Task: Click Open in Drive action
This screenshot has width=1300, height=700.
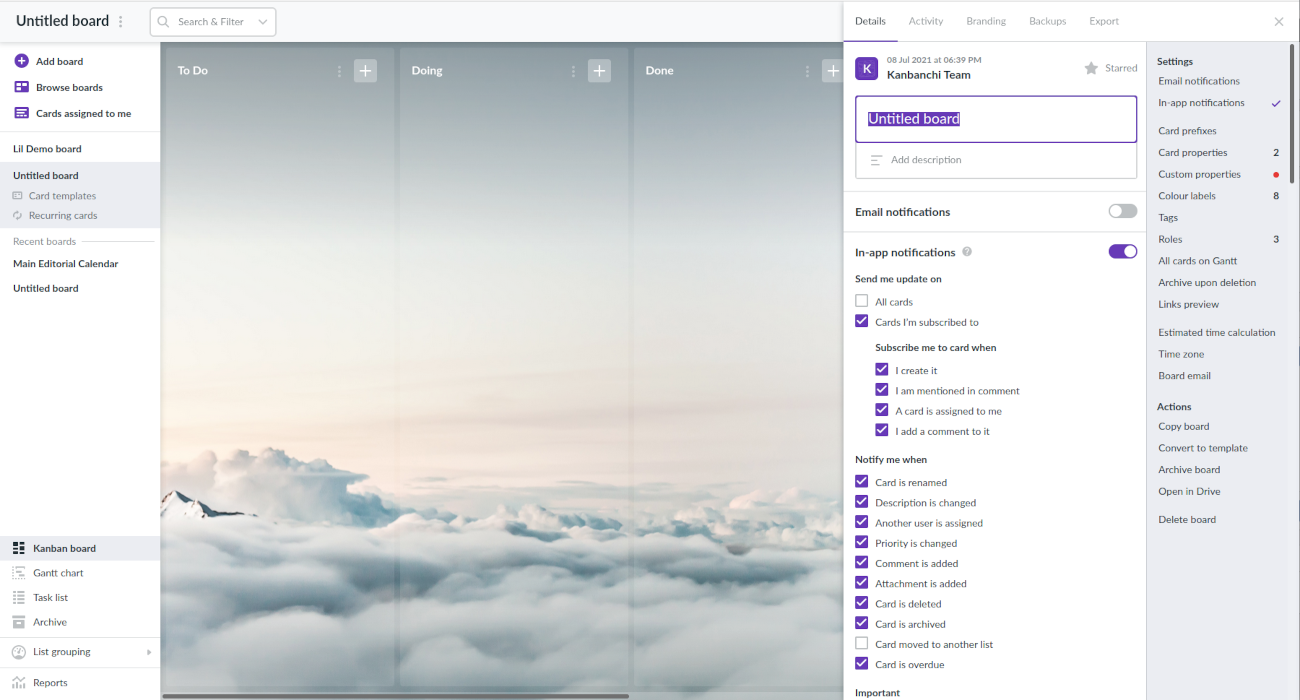Action: [x=1189, y=492]
